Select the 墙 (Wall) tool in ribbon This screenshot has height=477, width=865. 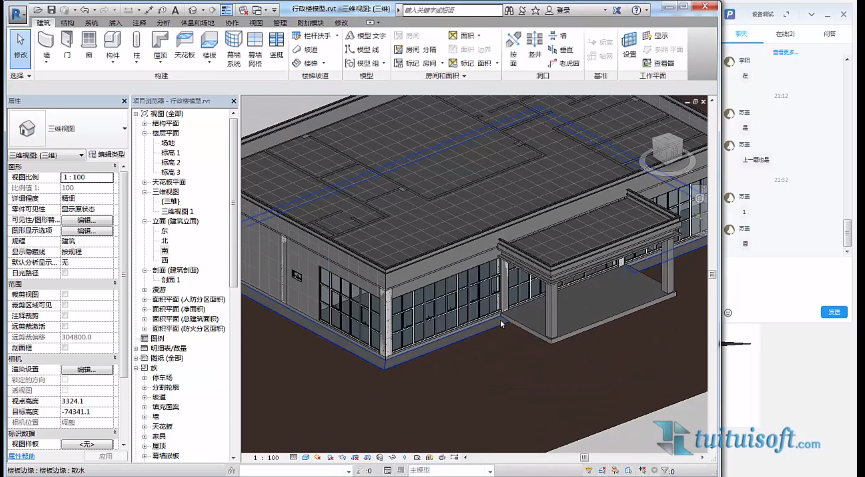(x=46, y=45)
